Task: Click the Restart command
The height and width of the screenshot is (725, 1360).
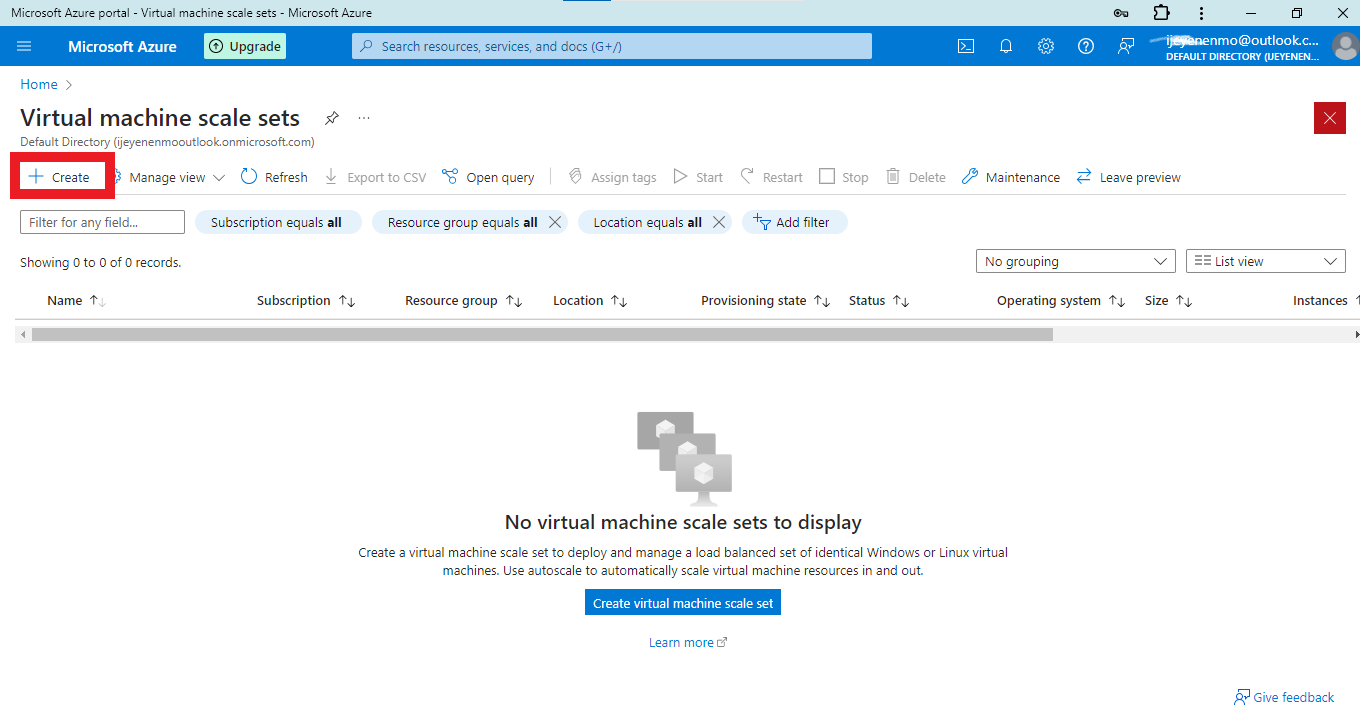Action: (771, 177)
